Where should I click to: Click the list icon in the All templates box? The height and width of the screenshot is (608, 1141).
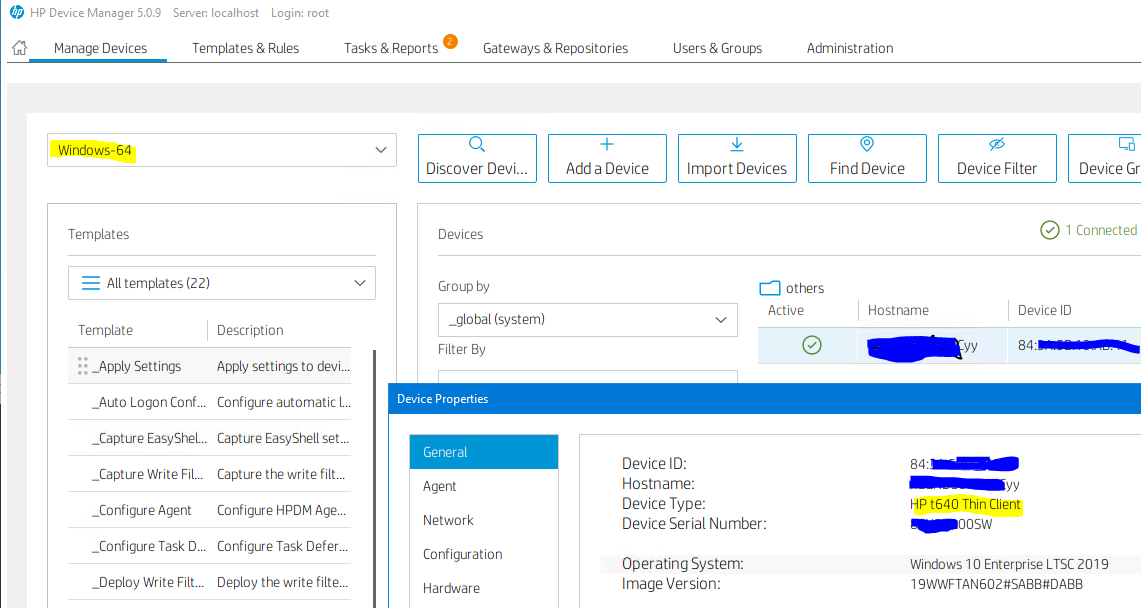(x=91, y=283)
